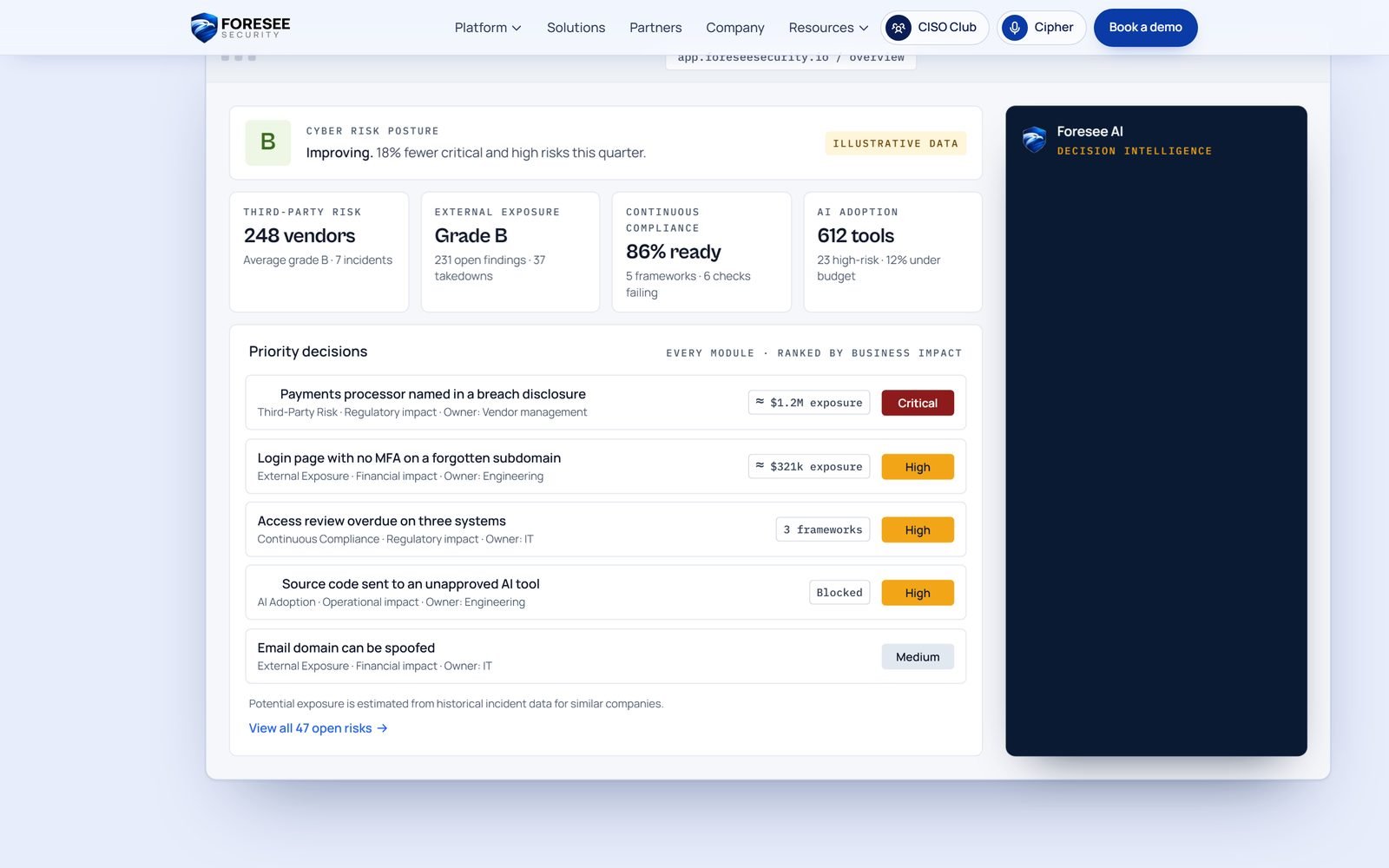
Task: Click the green B grade badge
Action: point(268,142)
